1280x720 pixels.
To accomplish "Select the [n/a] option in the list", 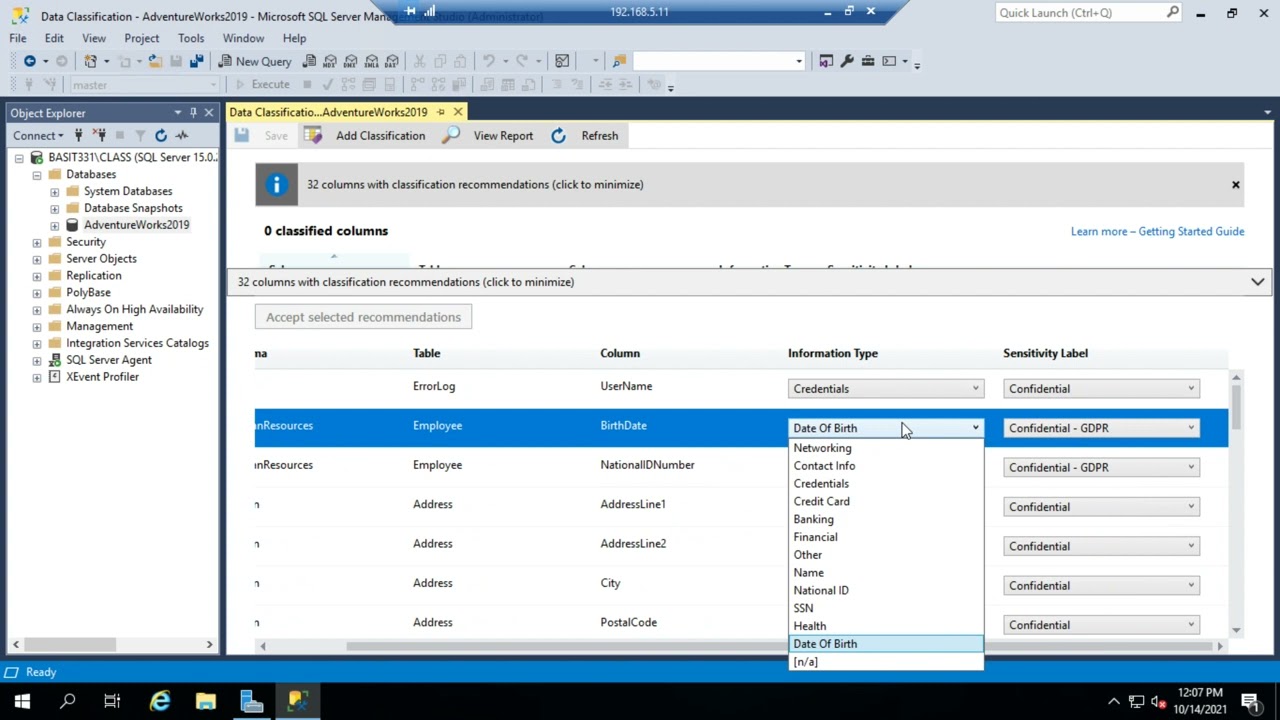I will [886, 662].
